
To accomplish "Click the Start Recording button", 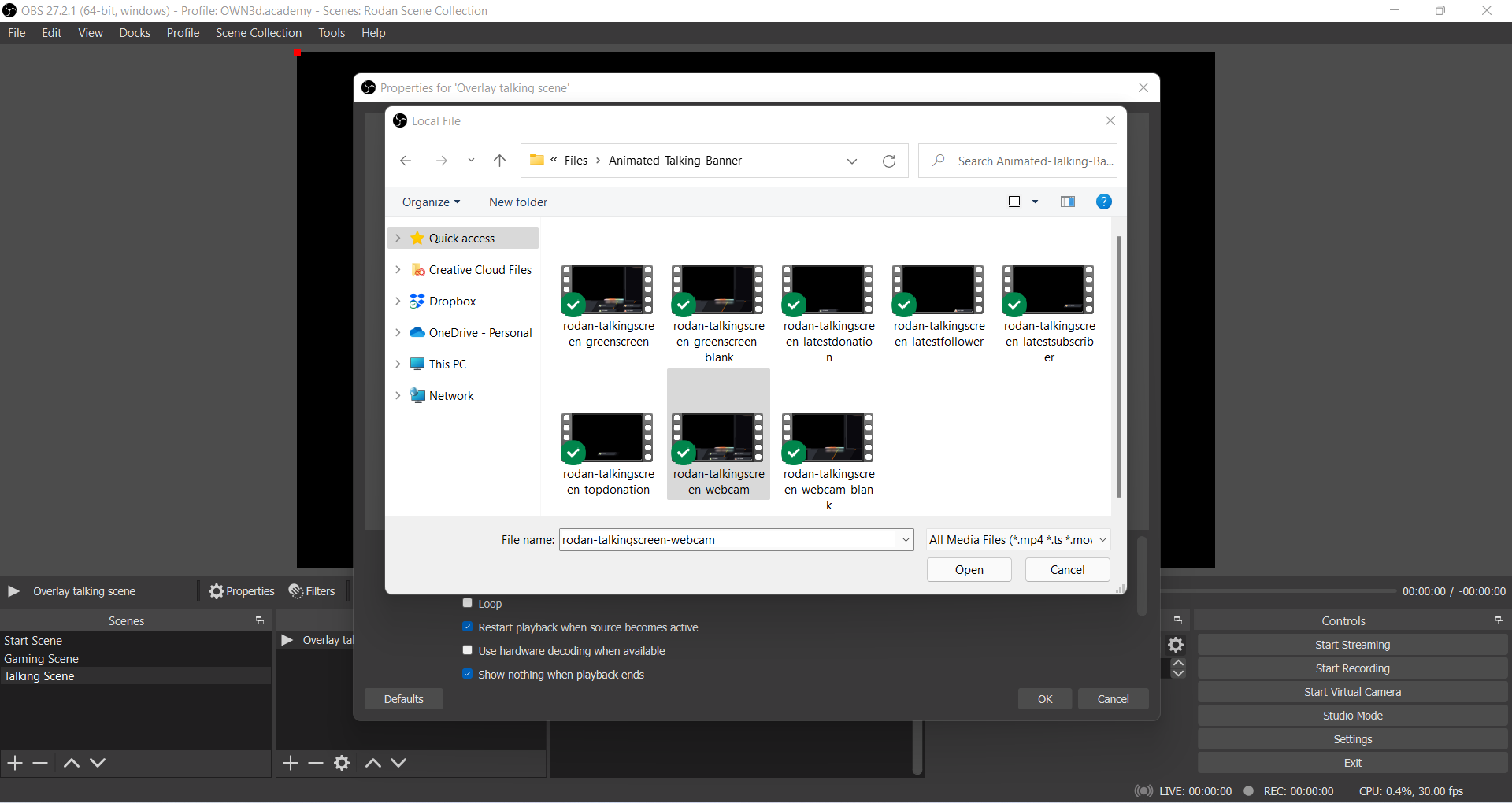I will point(1352,668).
